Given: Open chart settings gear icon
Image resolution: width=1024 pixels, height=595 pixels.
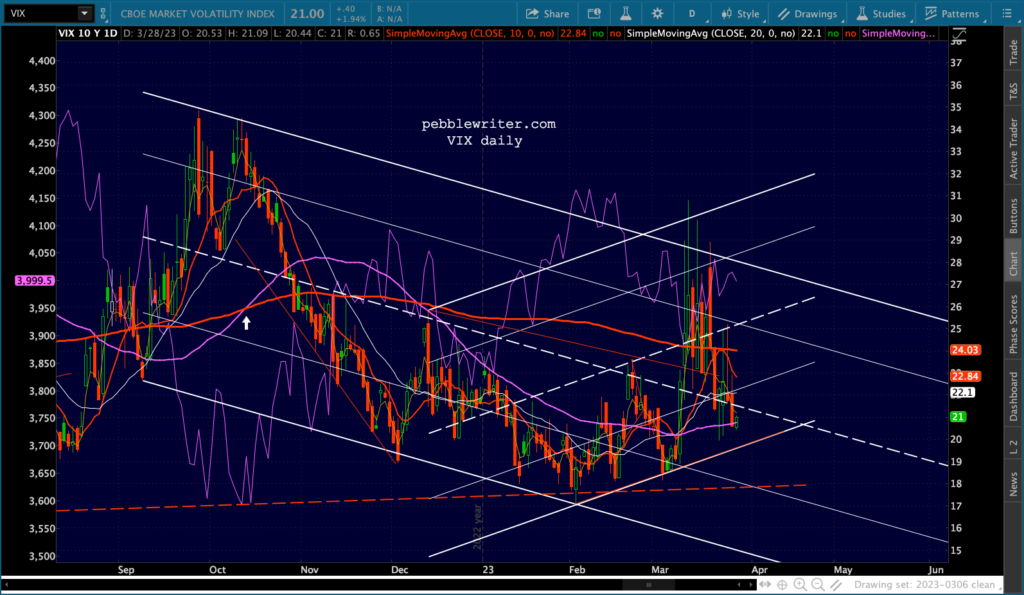Looking at the screenshot, I should click(657, 14).
